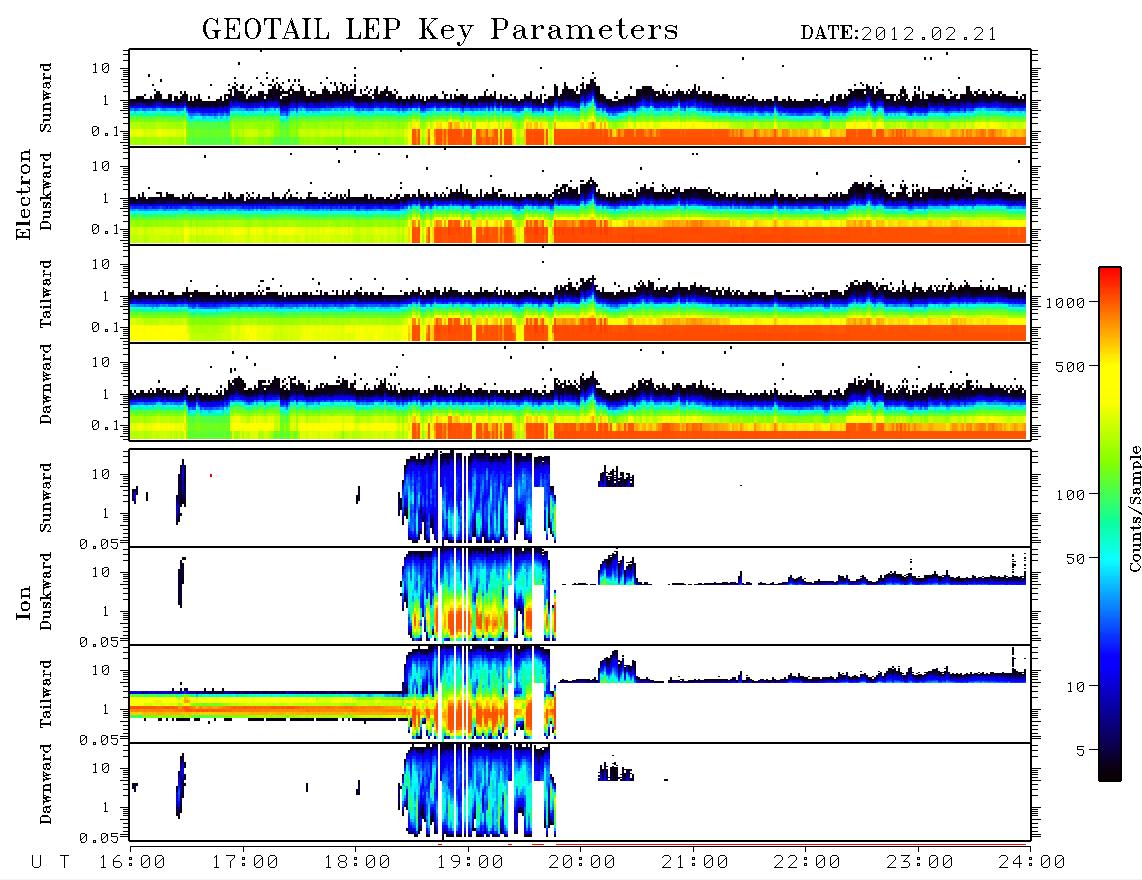Click the 18:00 time tick label
Viewport: 1142px width, 880px height.
[357, 863]
